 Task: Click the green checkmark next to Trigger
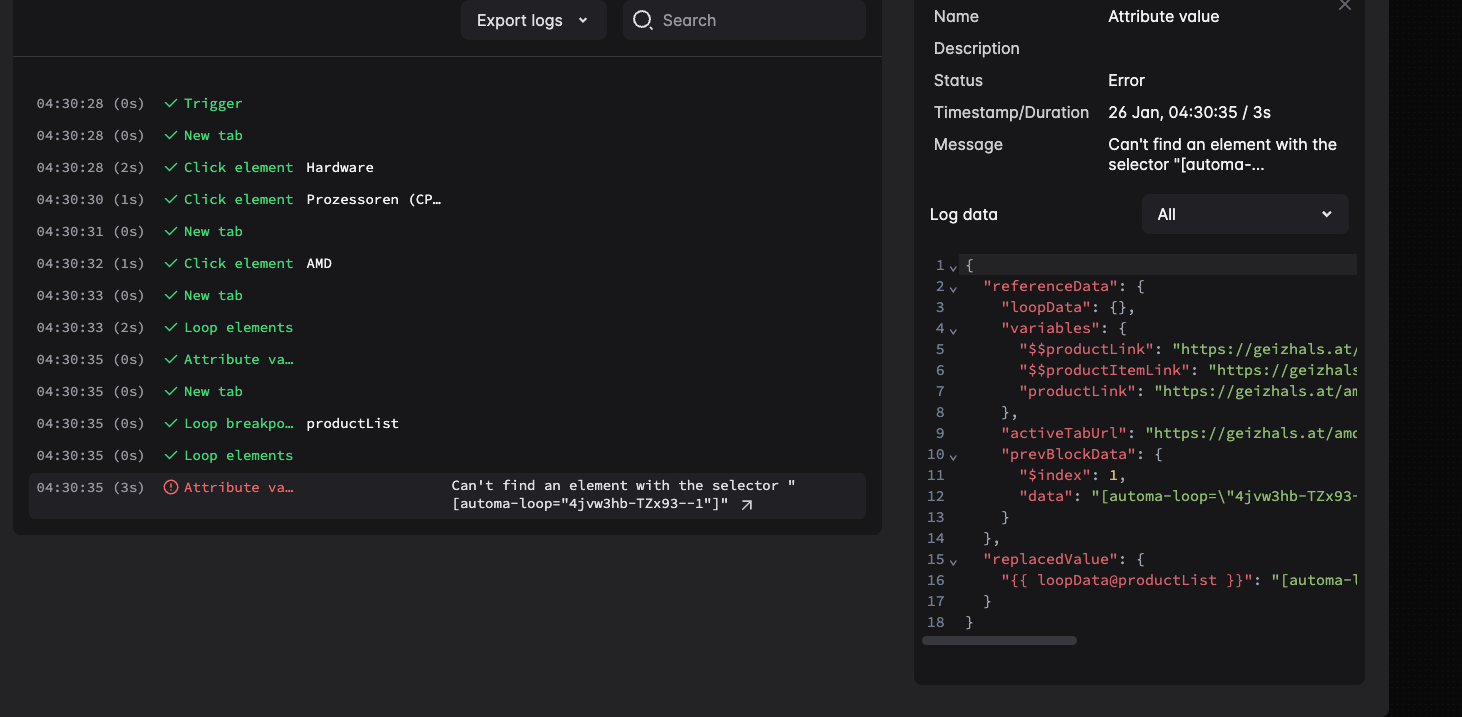[169, 103]
